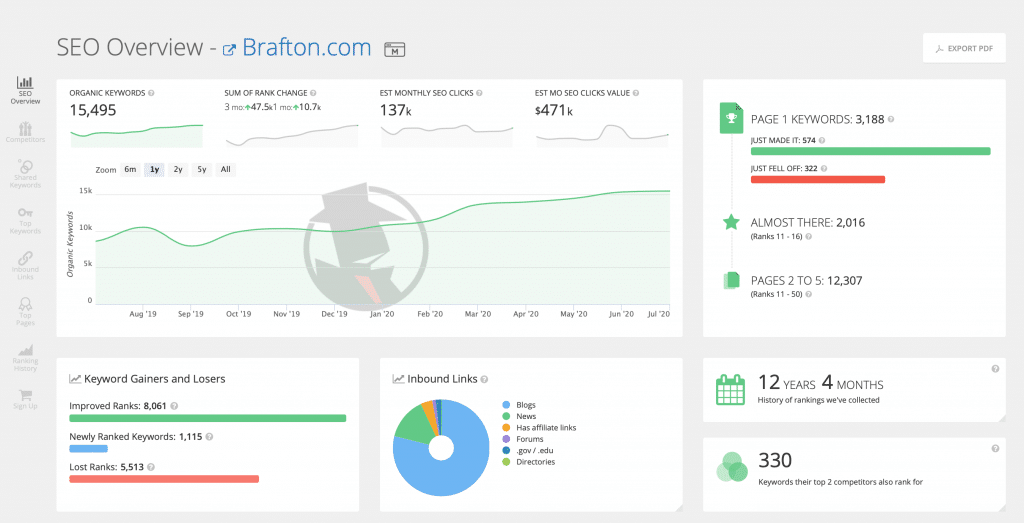Open Competitors sidebar icon
Screen dimensions: 1024x523
(x=25, y=132)
